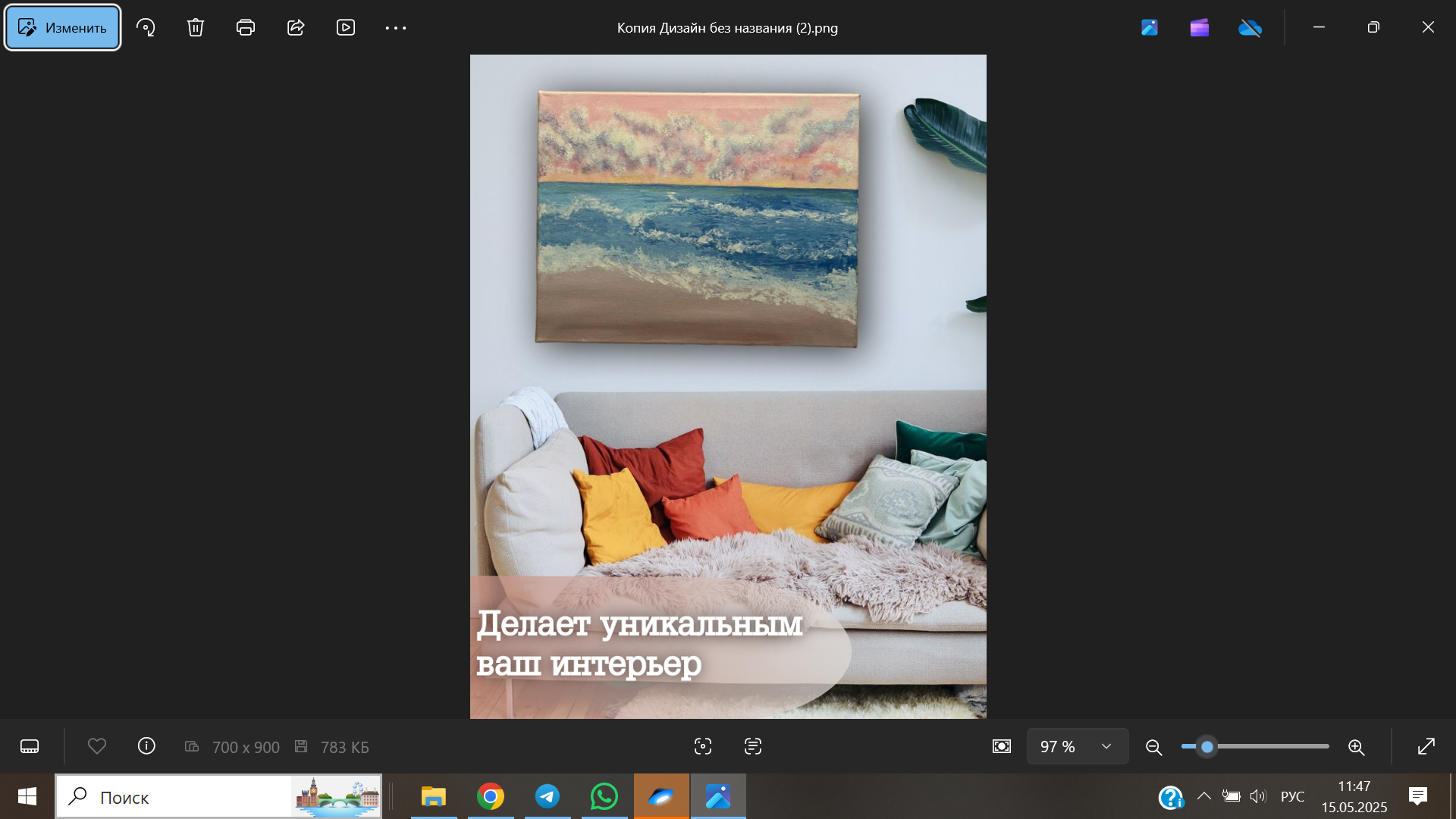Click the zoom slider track
This screenshot has height=819, width=1456.
[1274, 747]
